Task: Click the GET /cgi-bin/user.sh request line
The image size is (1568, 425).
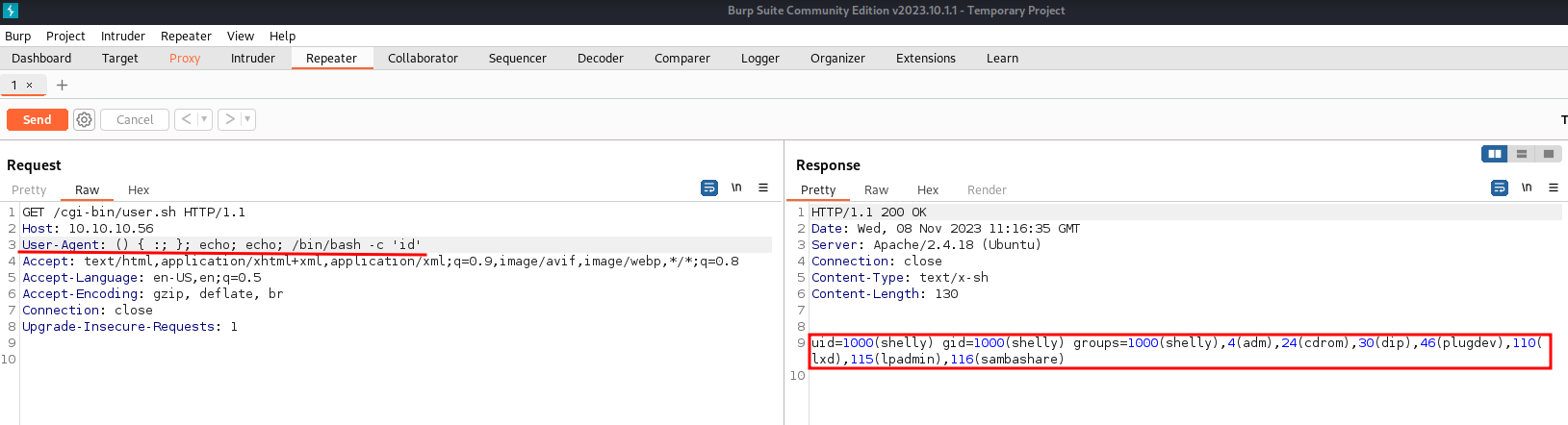Action: tap(134, 212)
